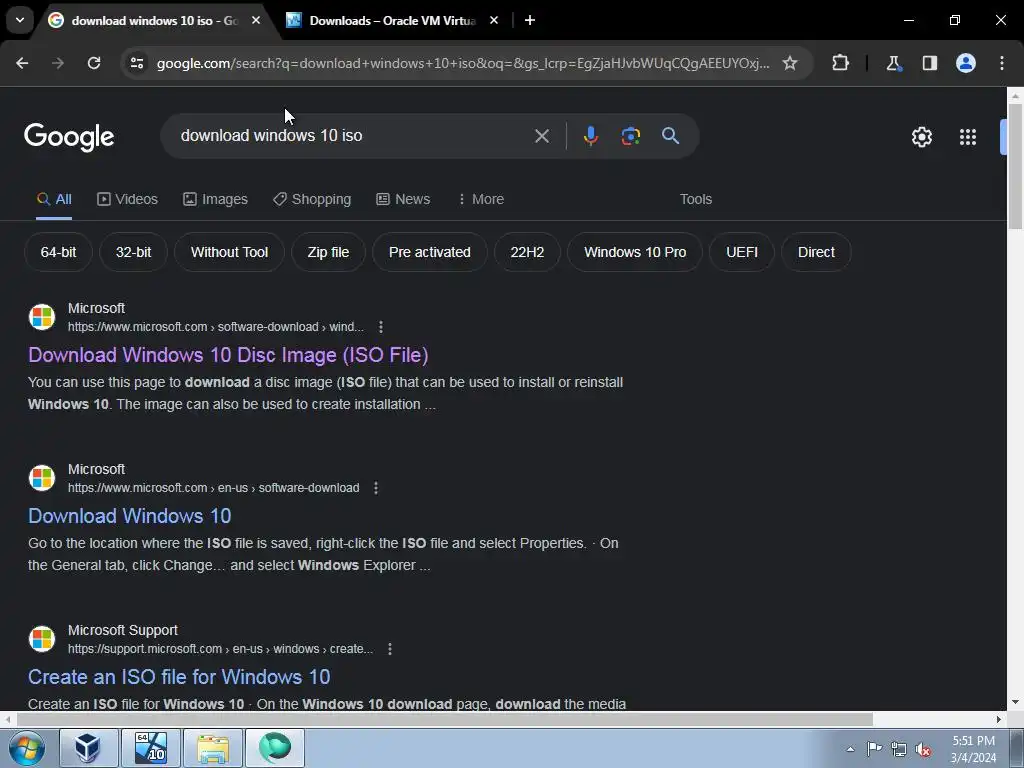Open the Tools search options

pyautogui.click(x=696, y=199)
